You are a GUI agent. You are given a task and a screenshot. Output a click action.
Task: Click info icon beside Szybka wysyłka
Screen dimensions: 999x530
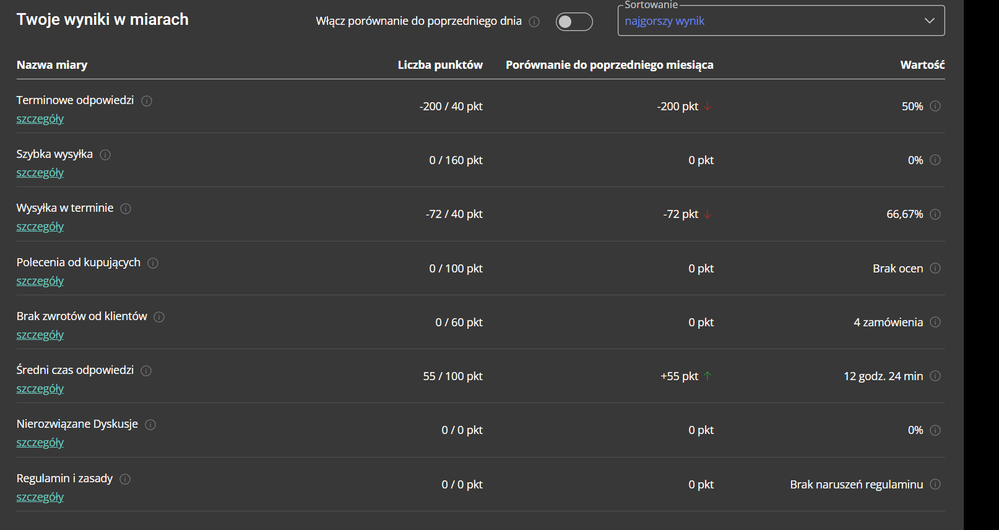point(105,155)
